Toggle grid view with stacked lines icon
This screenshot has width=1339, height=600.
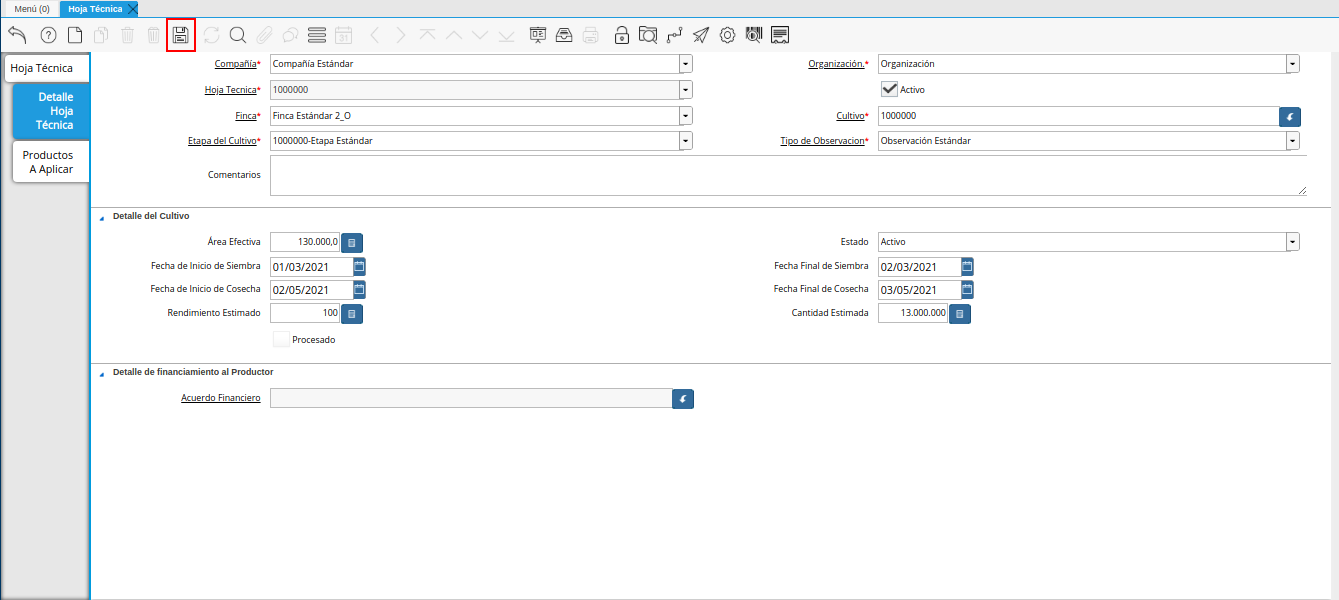[317, 35]
